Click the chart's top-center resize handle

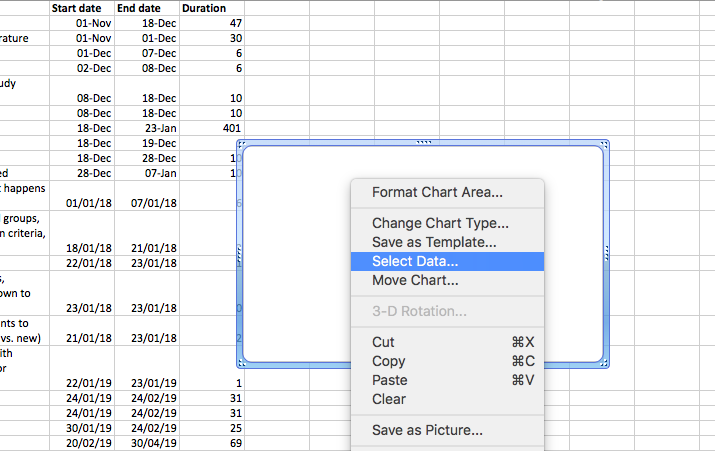click(x=422, y=142)
